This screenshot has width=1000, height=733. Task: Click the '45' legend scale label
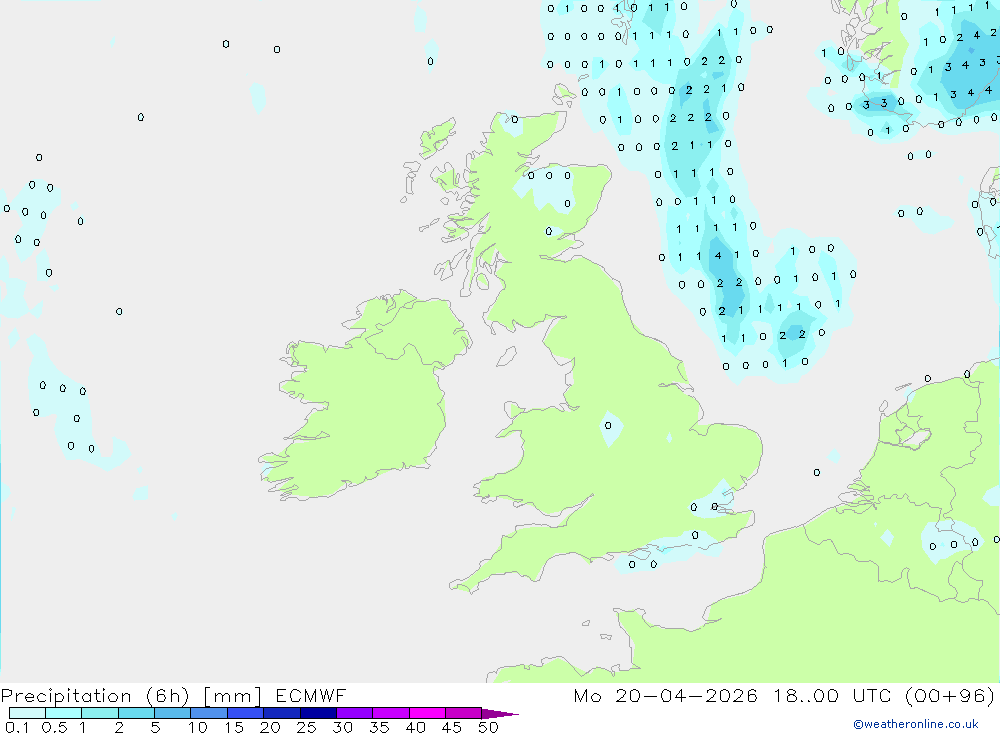pos(452,727)
